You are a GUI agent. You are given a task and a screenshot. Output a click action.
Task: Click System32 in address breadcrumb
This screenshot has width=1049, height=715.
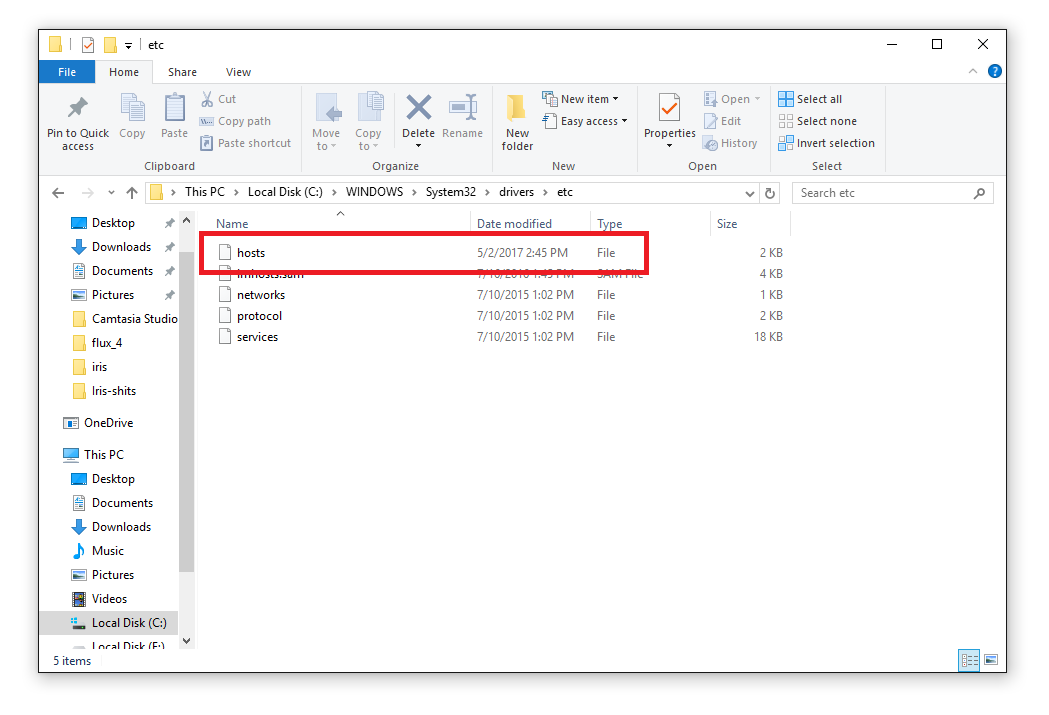[x=451, y=192]
